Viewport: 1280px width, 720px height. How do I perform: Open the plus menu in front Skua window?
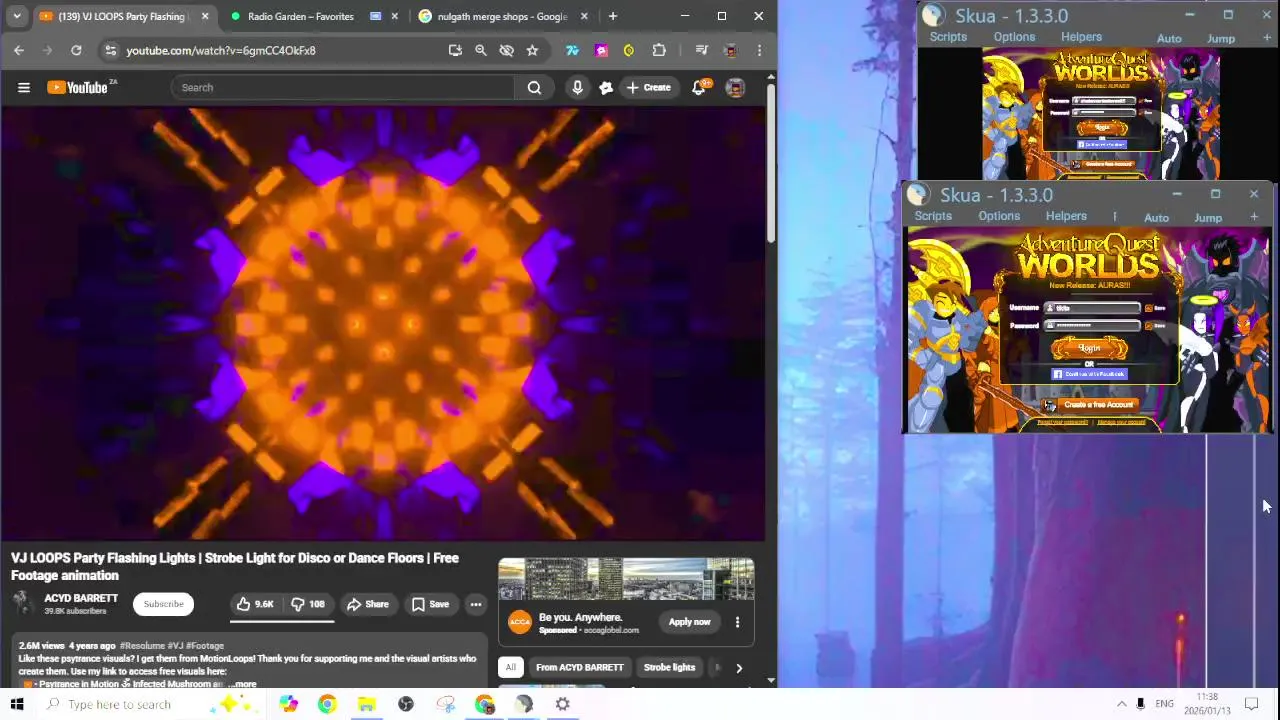tap(1253, 217)
